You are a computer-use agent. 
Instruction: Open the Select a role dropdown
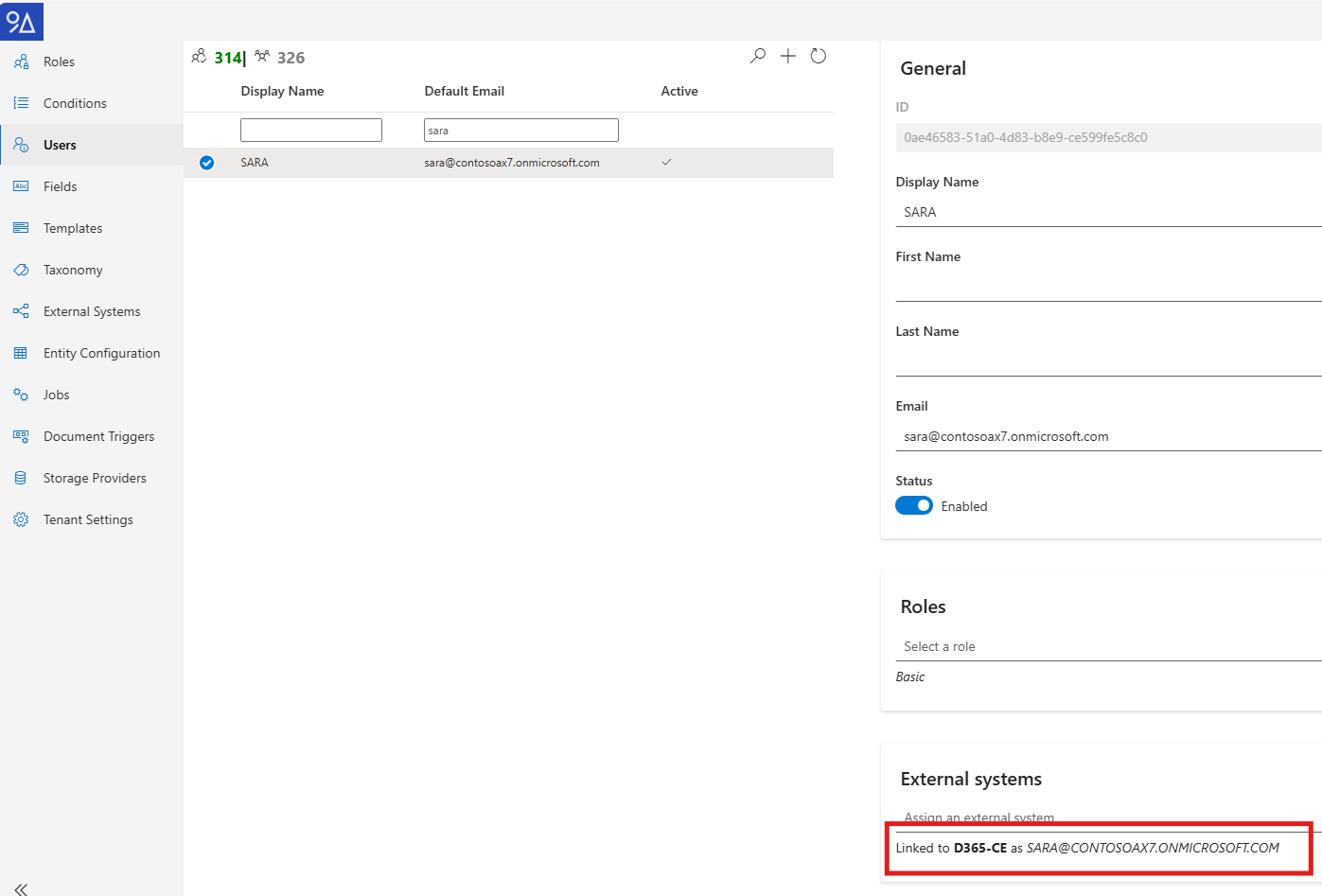[1105, 646]
